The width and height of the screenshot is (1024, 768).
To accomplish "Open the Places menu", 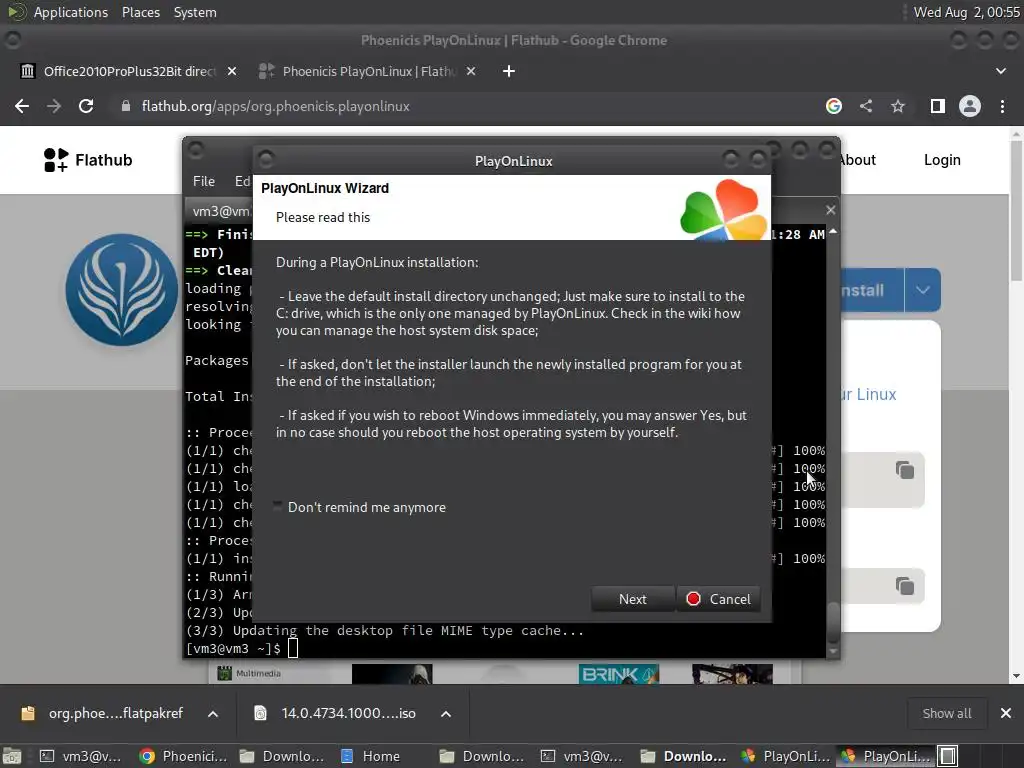I will (140, 12).
